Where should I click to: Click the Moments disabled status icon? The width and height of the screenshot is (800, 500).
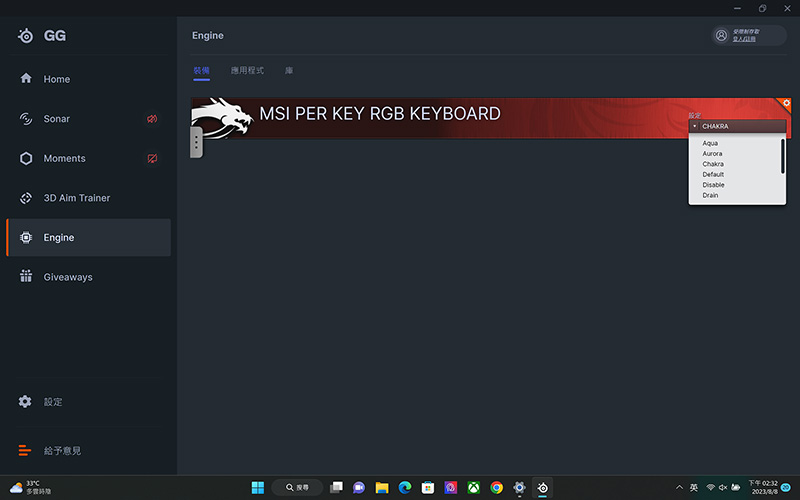pyautogui.click(x=152, y=158)
